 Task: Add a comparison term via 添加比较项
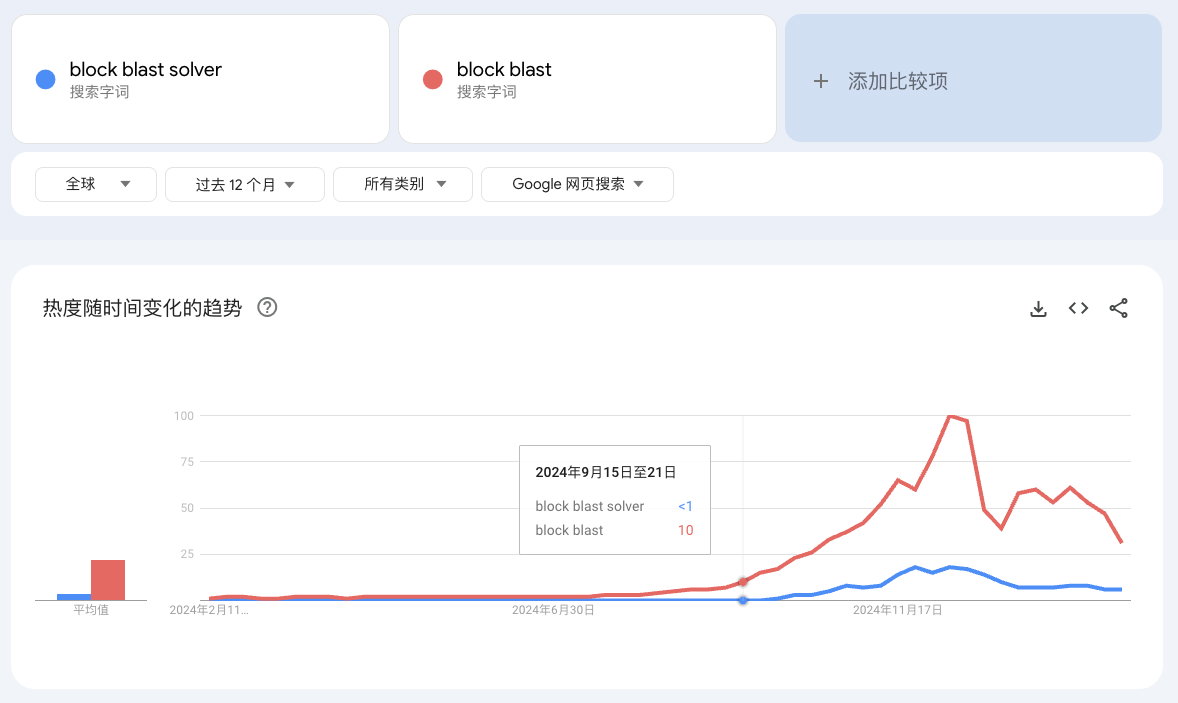[974, 78]
